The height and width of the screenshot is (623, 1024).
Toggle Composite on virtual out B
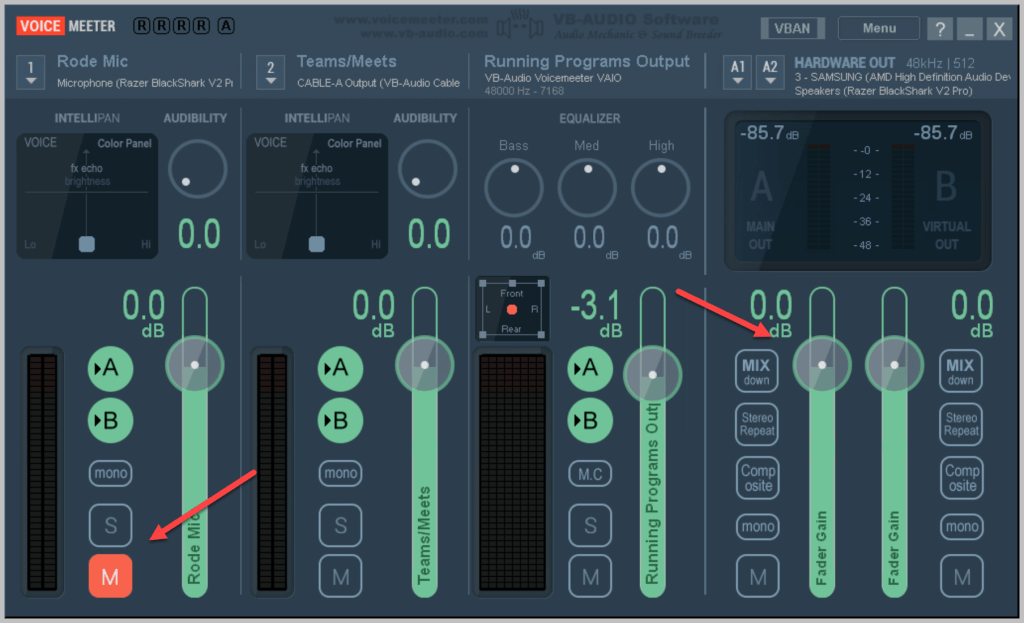[x=962, y=478]
